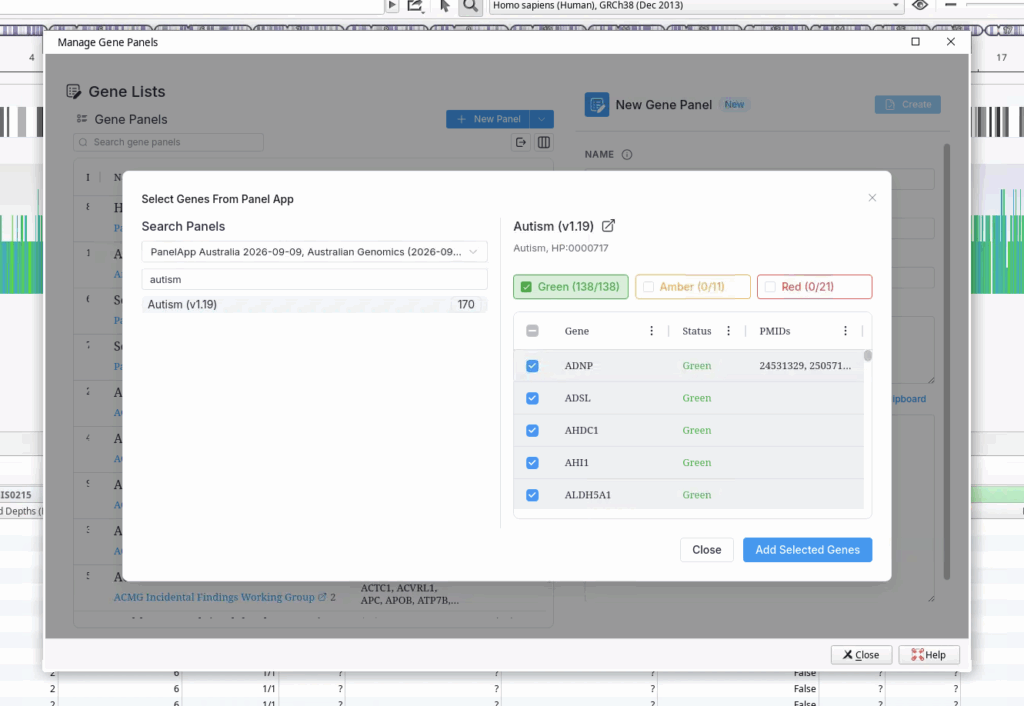Screen dimensions: 1024x706
Task: Click the info icon beside NAME
Action: point(627,155)
